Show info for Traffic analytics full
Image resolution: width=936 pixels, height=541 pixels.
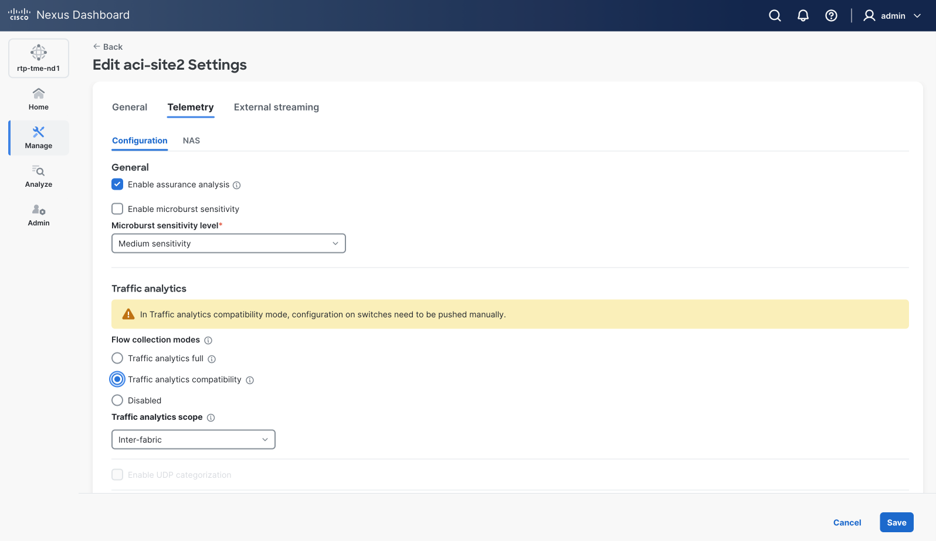click(212, 359)
